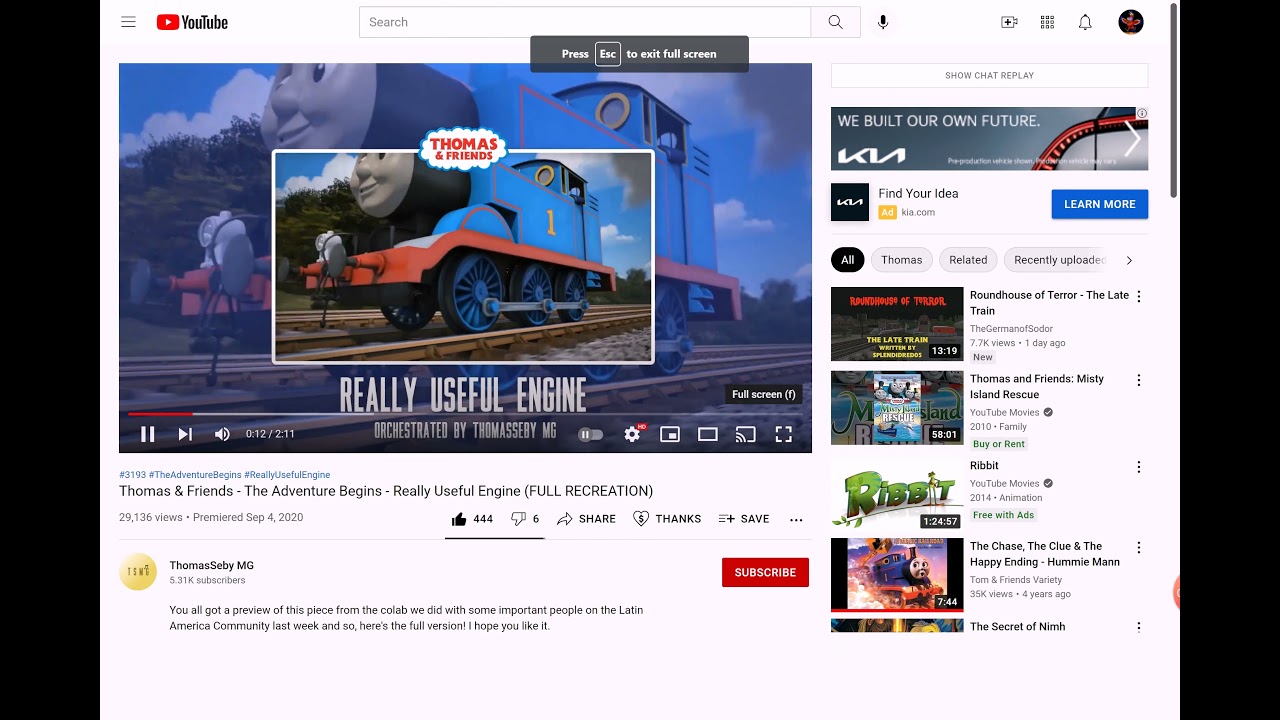Like the video (444 likes)
The width and height of the screenshot is (1280, 720).
pos(472,519)
